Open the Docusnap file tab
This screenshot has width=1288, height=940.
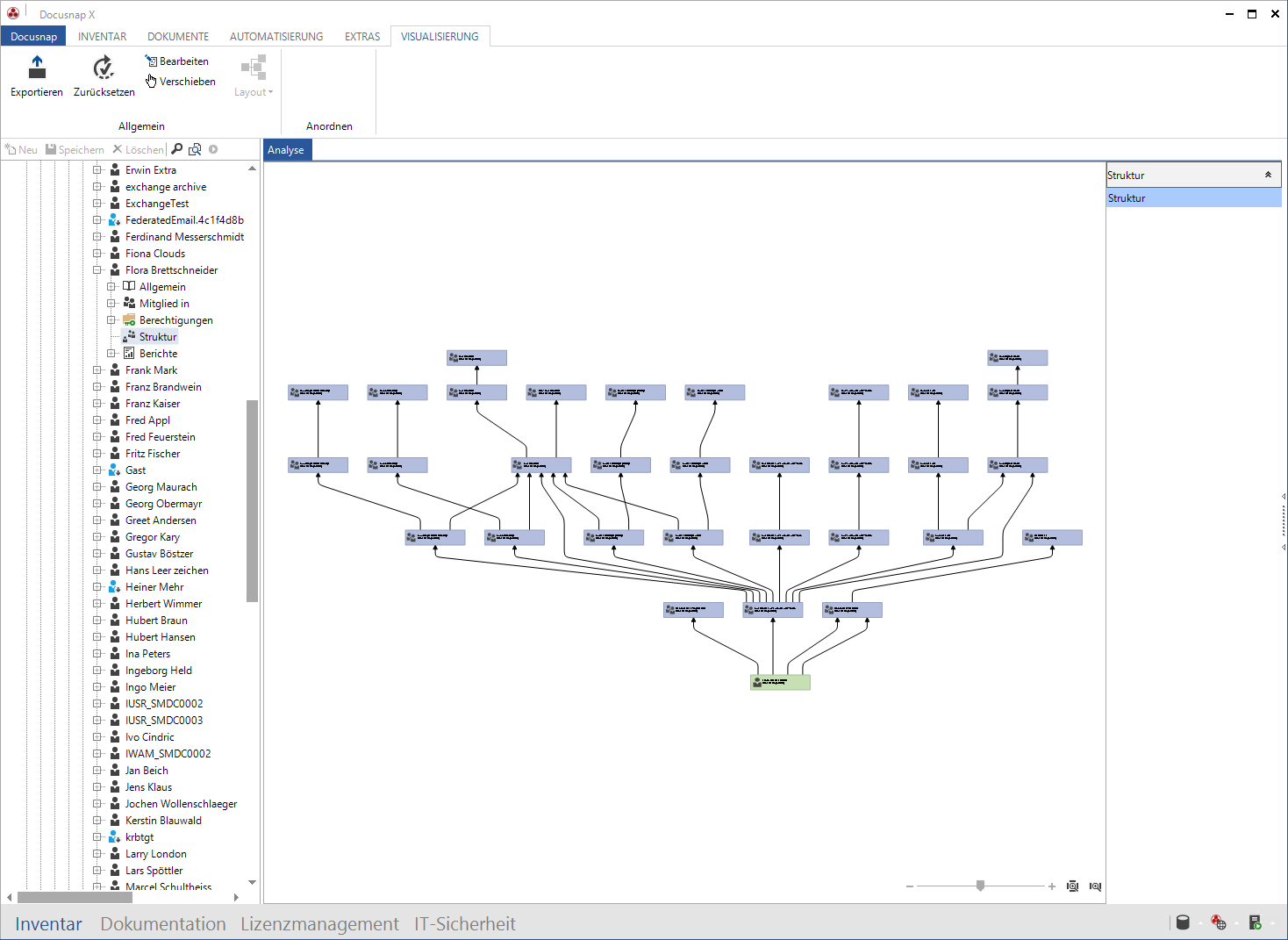[33, 36]
